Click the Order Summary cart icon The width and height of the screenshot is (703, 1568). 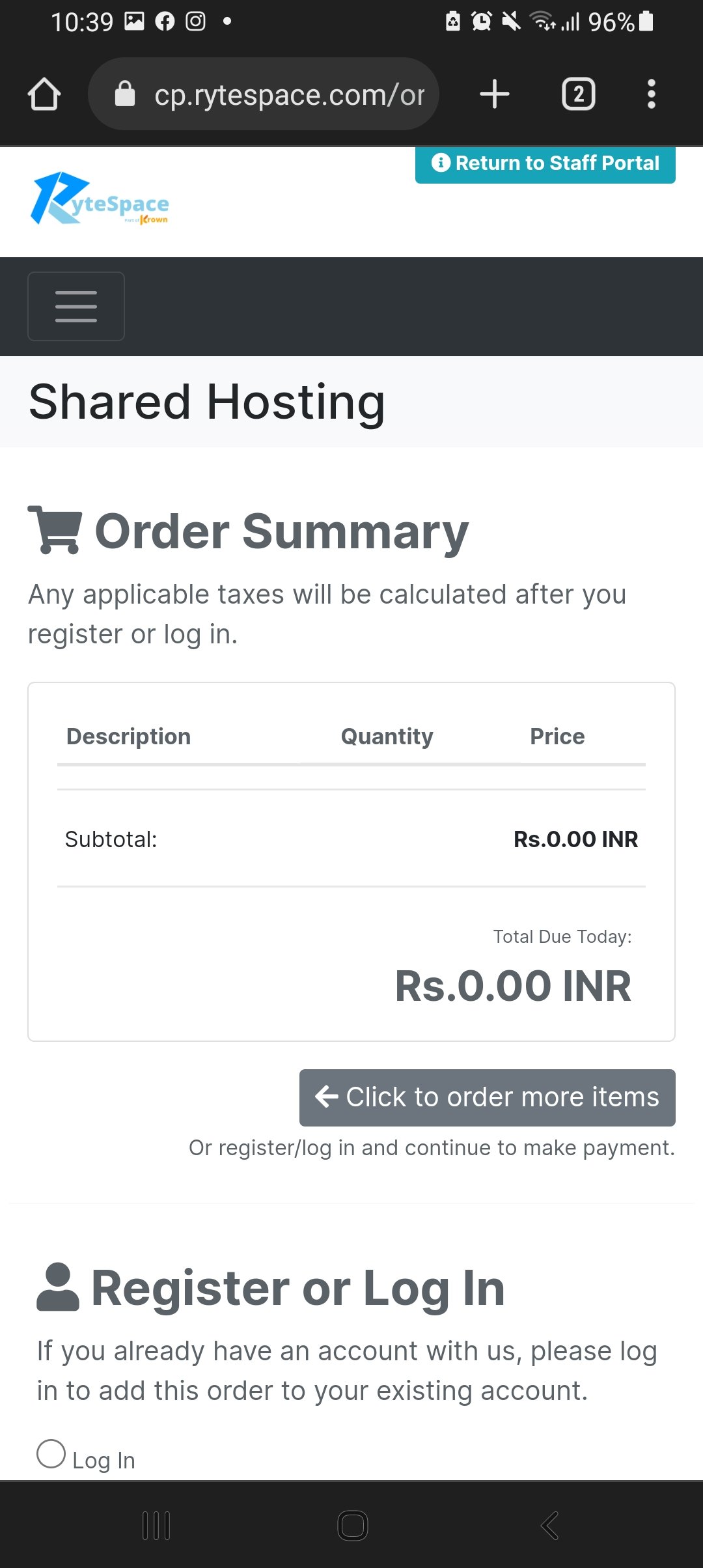tap(55, 530)
